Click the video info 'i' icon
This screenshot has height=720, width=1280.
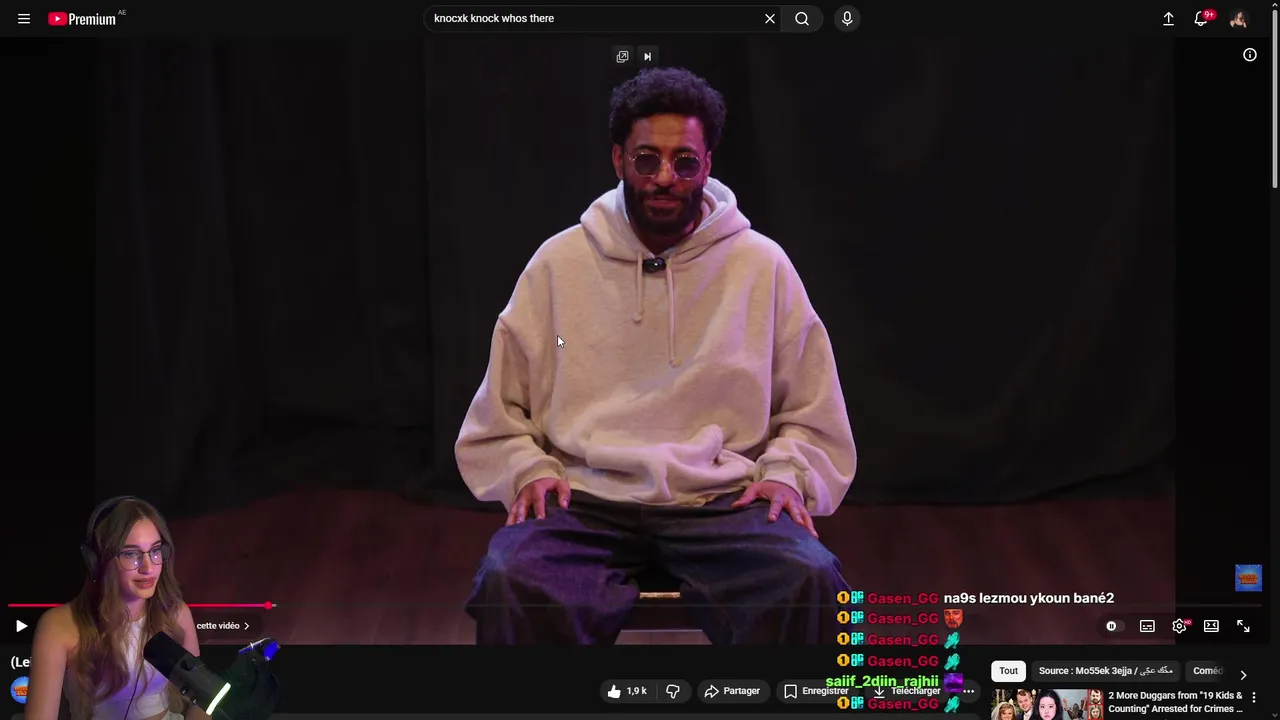pos(1250,55)
